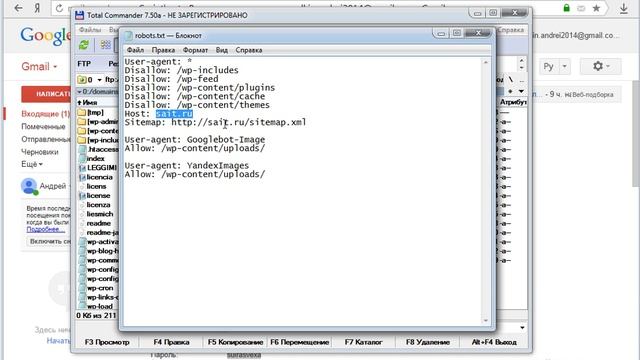Image resolution: width=640 pixels, height=360 pixels.
Task: Click the highlighted sait.ru host text
Action: (174, 113)
